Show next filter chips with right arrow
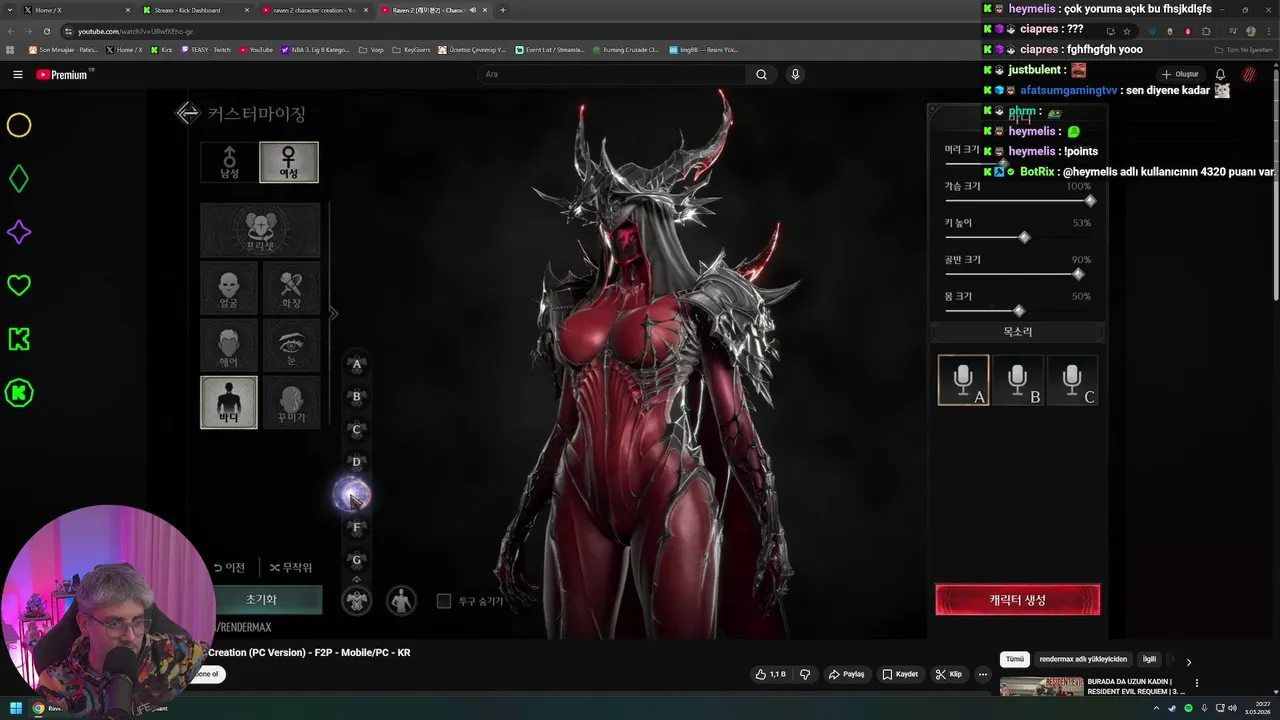The image size is (1280, 720). (1189, 661)
